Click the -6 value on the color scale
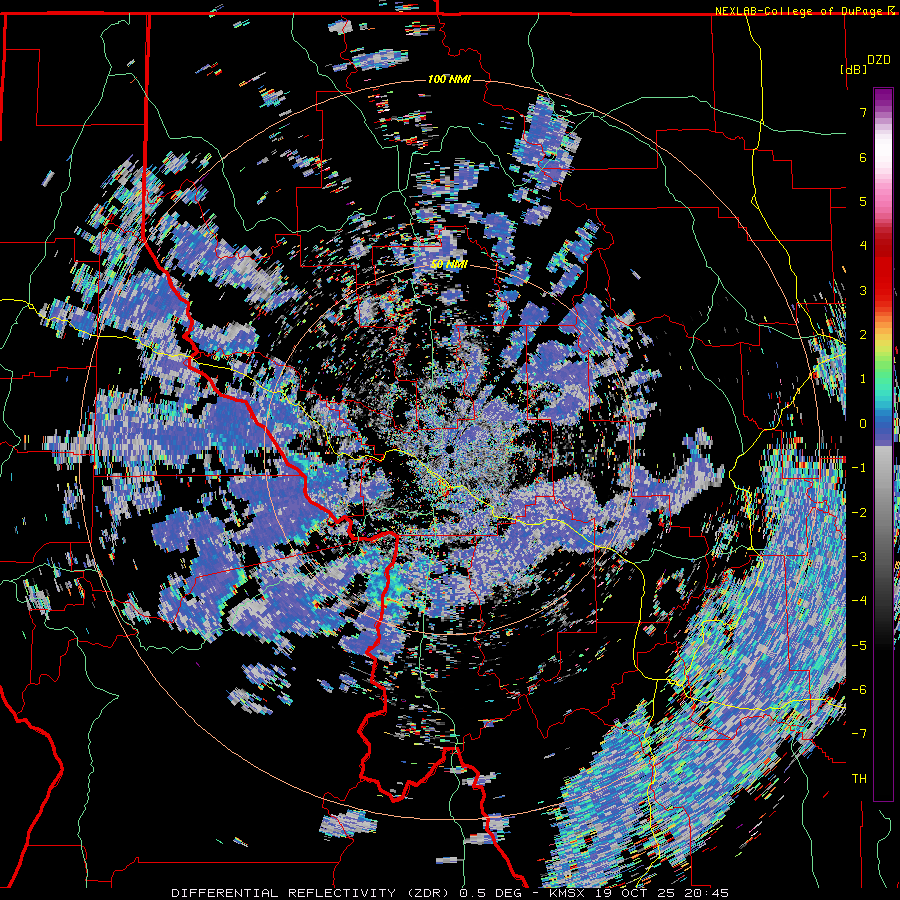Image resolution: width=900 pixels, height=900 pixels. click(x=859, y=690)
